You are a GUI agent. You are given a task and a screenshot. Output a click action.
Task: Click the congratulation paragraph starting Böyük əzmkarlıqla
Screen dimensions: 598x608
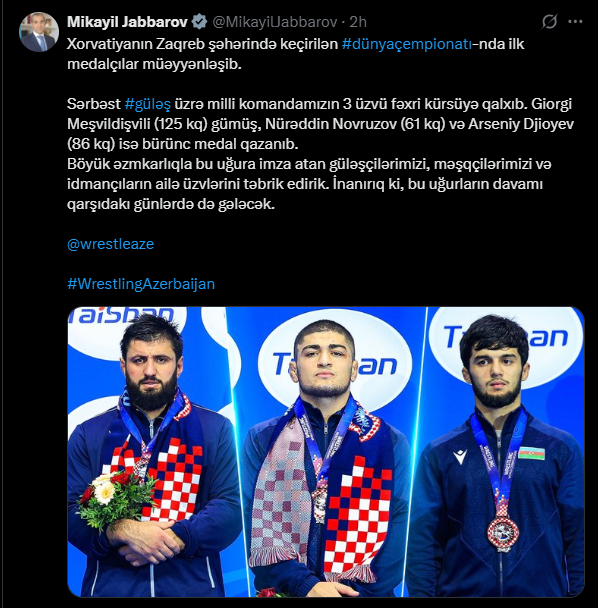click(x=309, y=184)
